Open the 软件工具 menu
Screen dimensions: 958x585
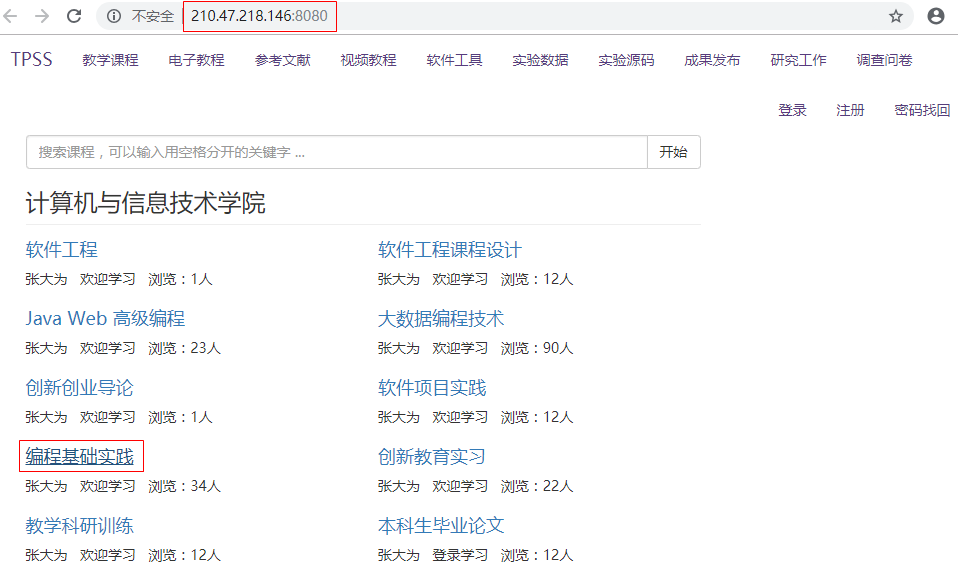point(455,60)
